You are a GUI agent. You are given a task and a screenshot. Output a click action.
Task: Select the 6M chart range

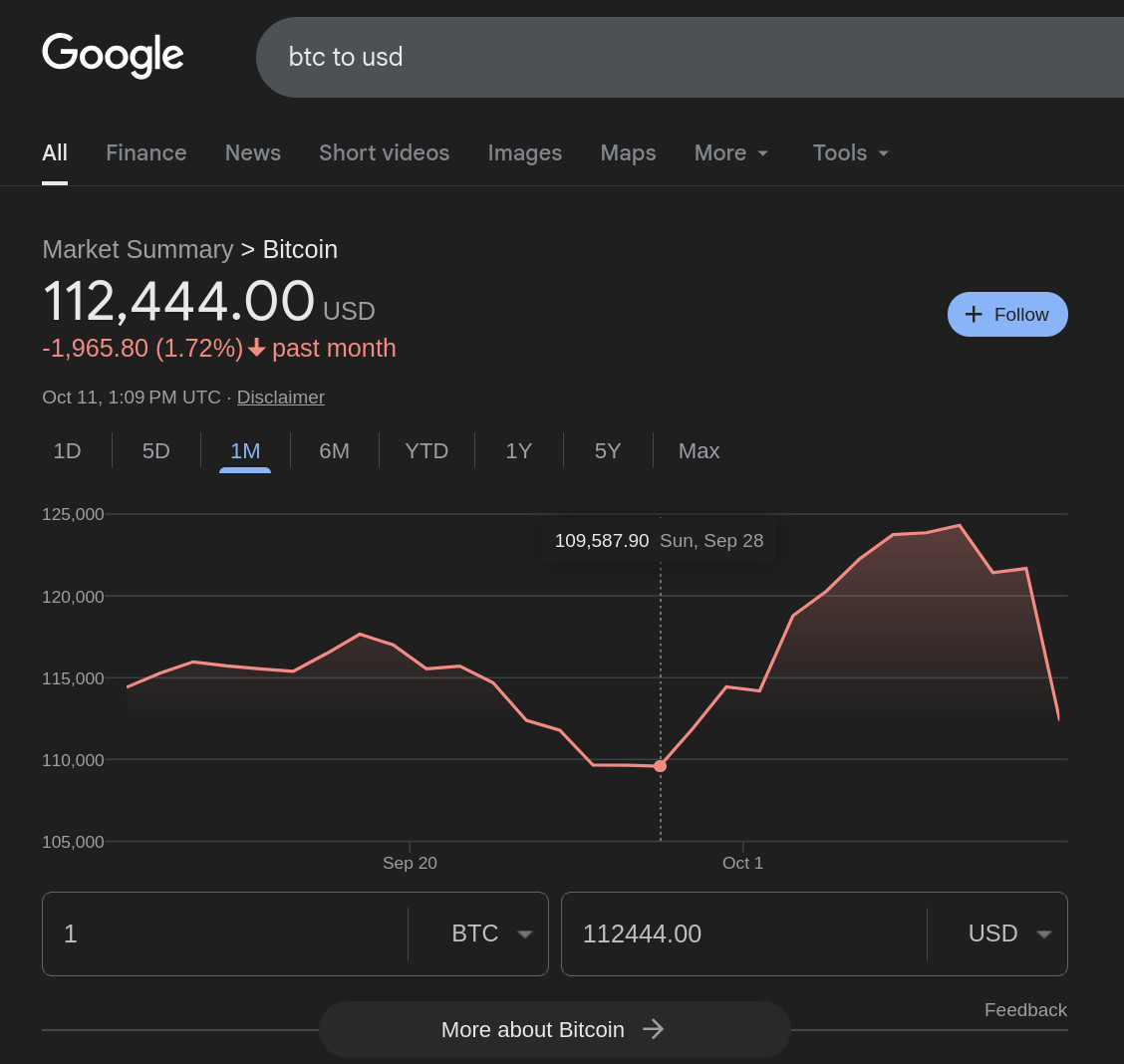[x=334, y=450]
